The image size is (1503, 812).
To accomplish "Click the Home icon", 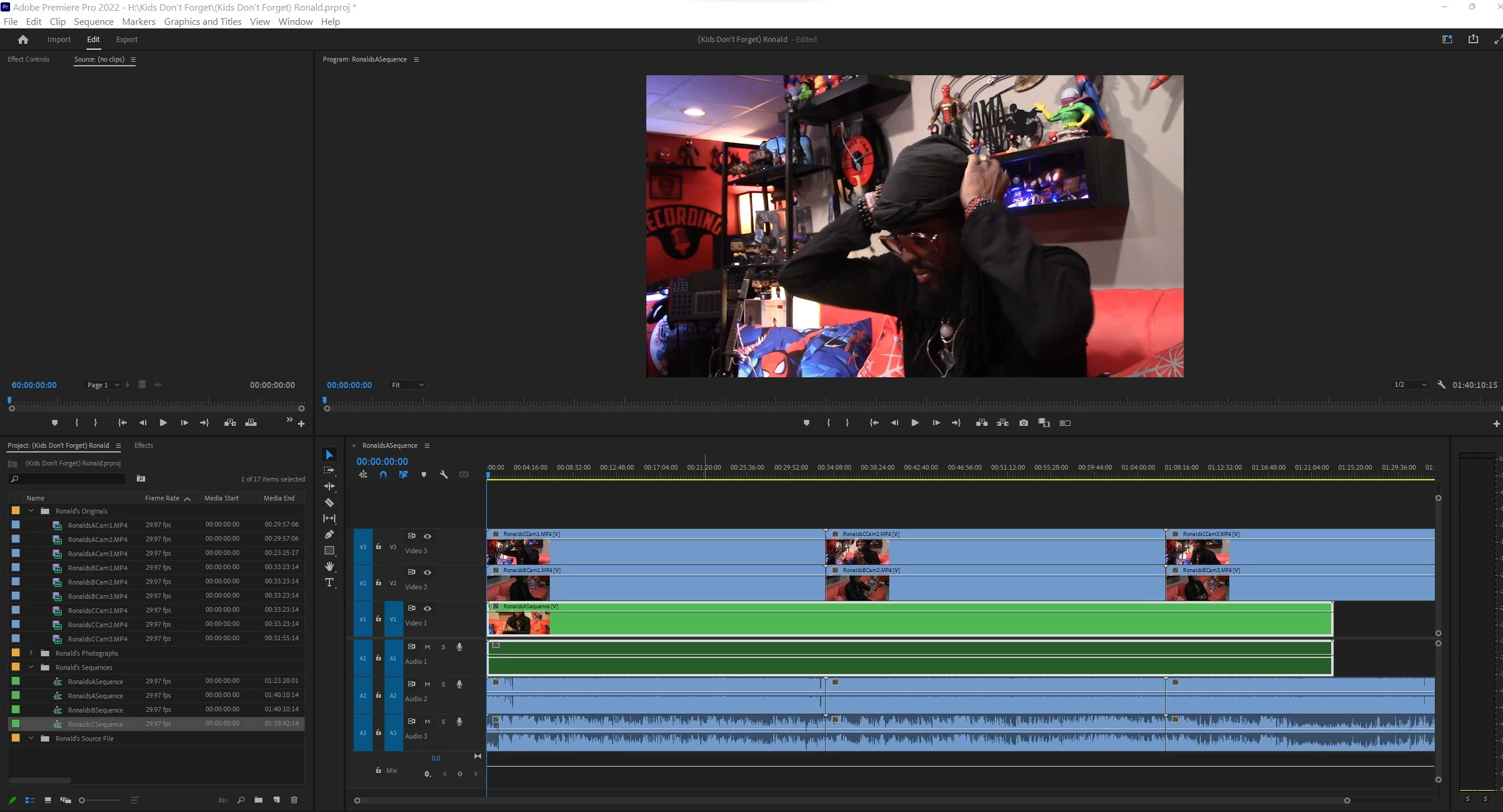I will pos(23,40).
